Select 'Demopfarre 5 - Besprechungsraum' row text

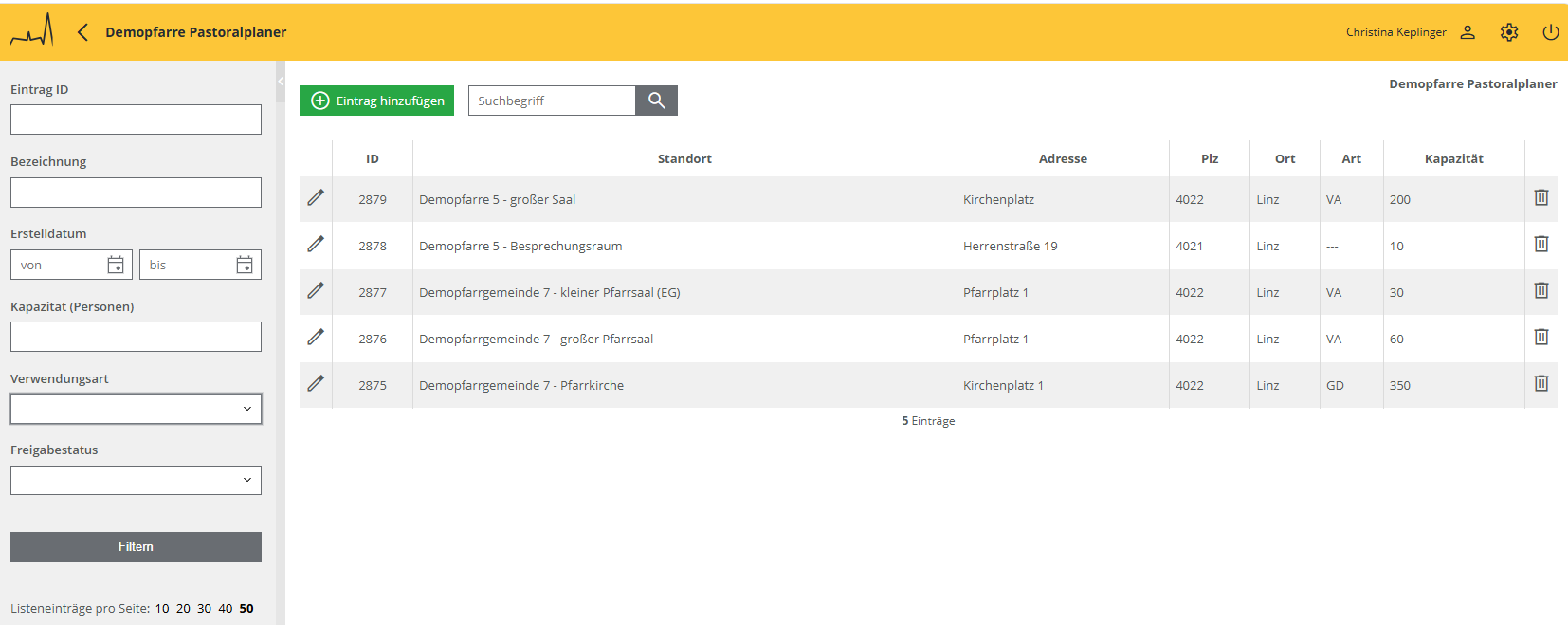520,246
